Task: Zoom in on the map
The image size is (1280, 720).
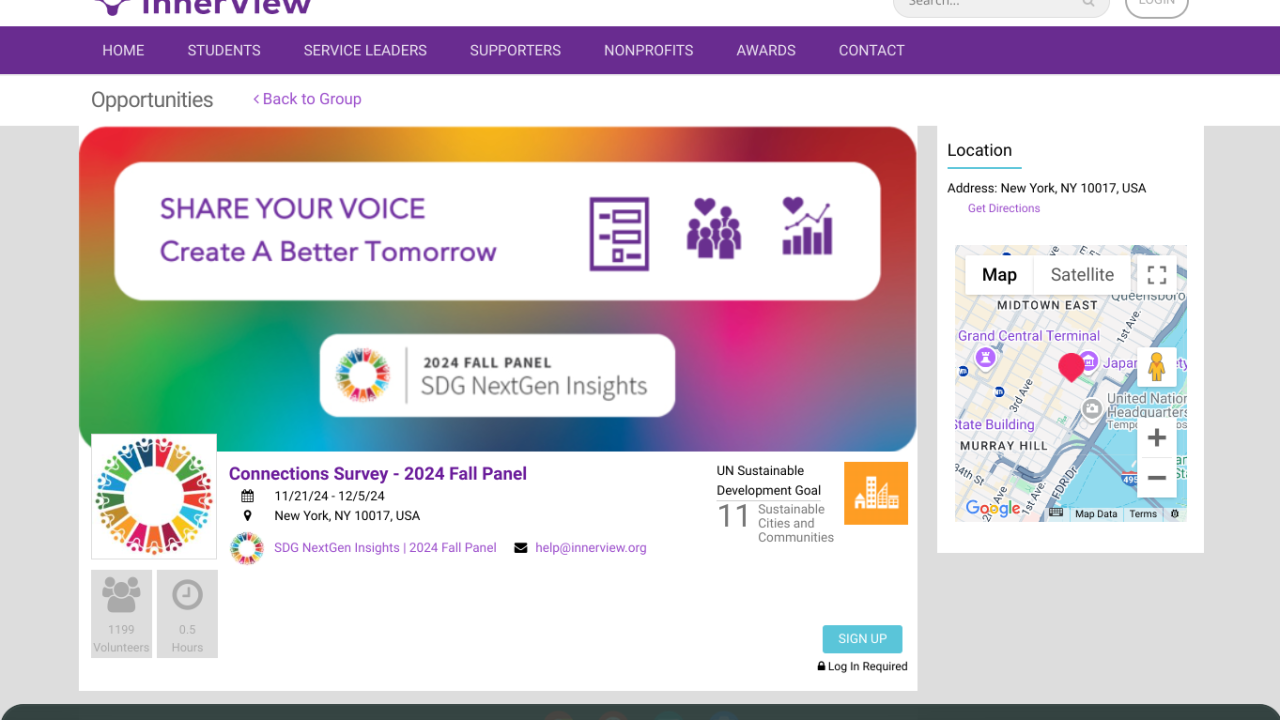Action: [x=1157, y=438]
